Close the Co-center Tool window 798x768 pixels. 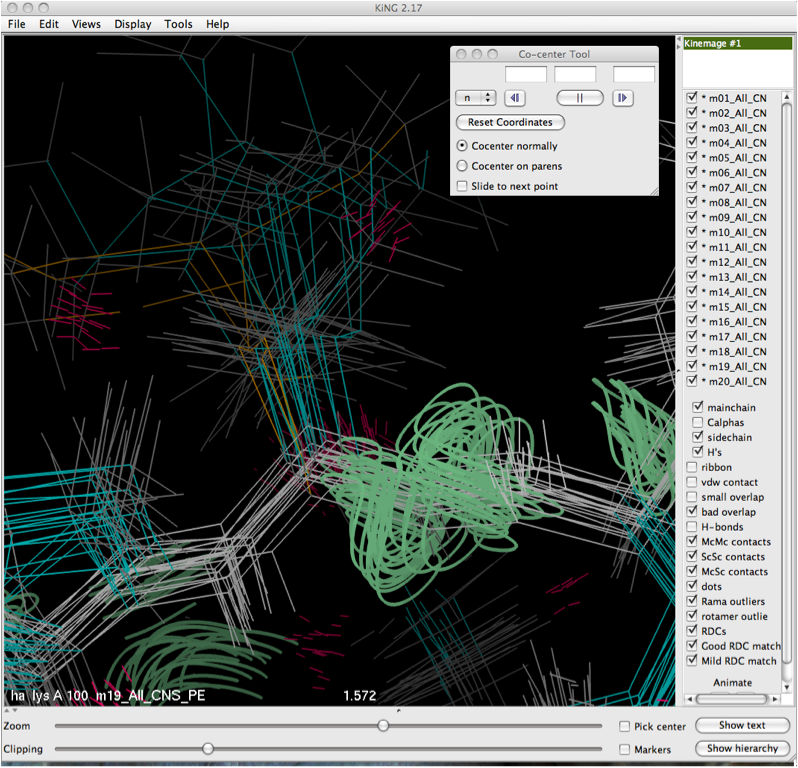[x=461, y=54]
